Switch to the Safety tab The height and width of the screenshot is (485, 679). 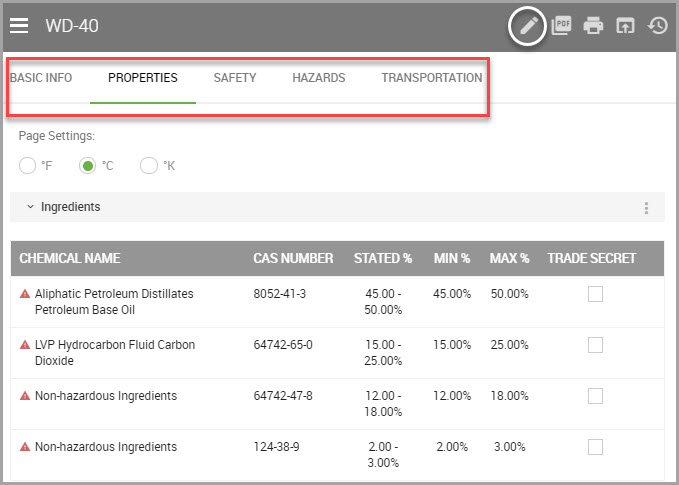click(235, 78)
